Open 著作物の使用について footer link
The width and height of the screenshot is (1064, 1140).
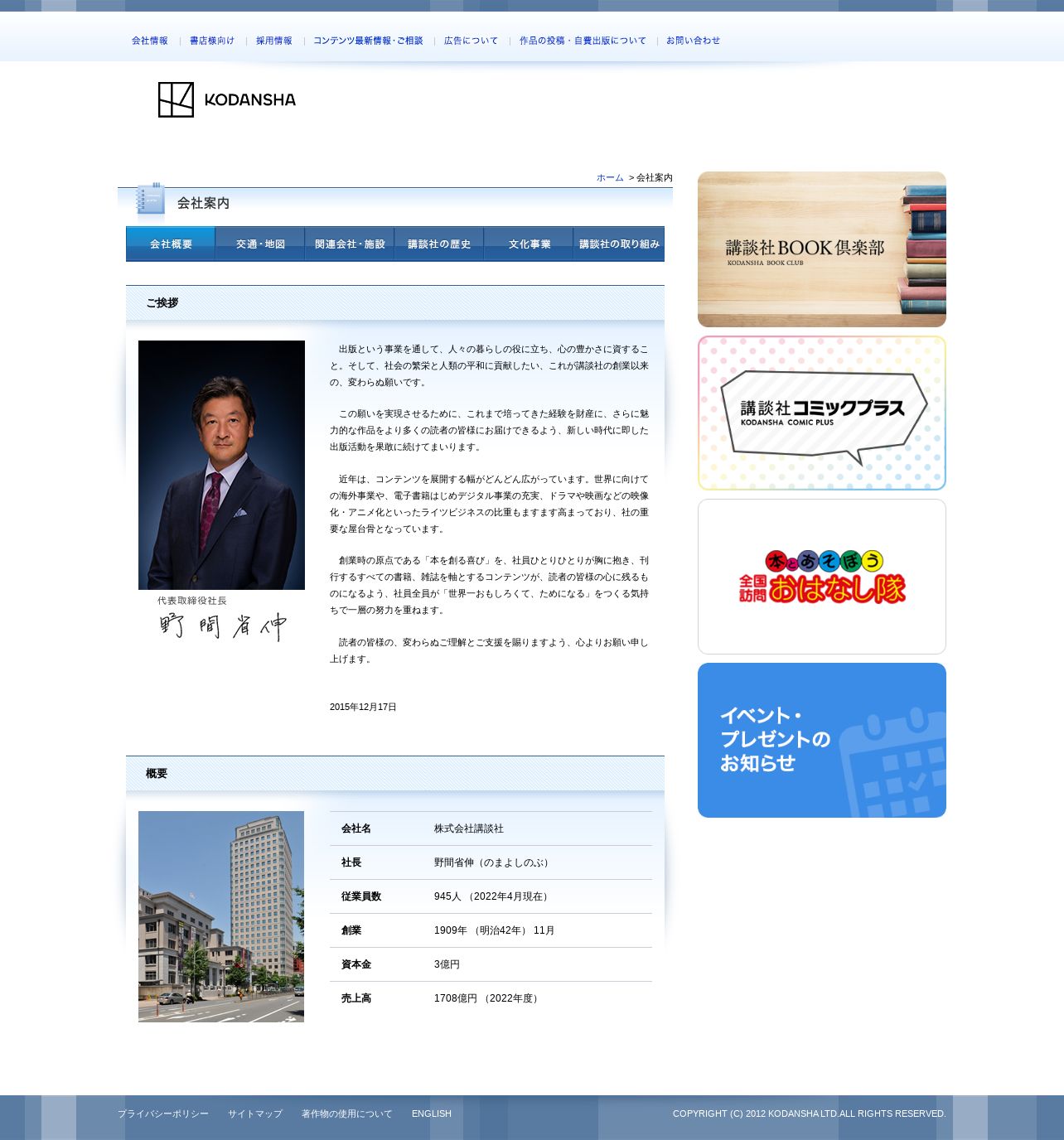click(x=347, y=1114)
